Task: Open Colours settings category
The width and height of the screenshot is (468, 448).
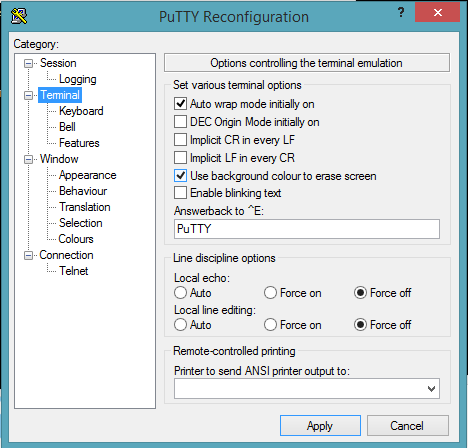Action: [76, 239]
